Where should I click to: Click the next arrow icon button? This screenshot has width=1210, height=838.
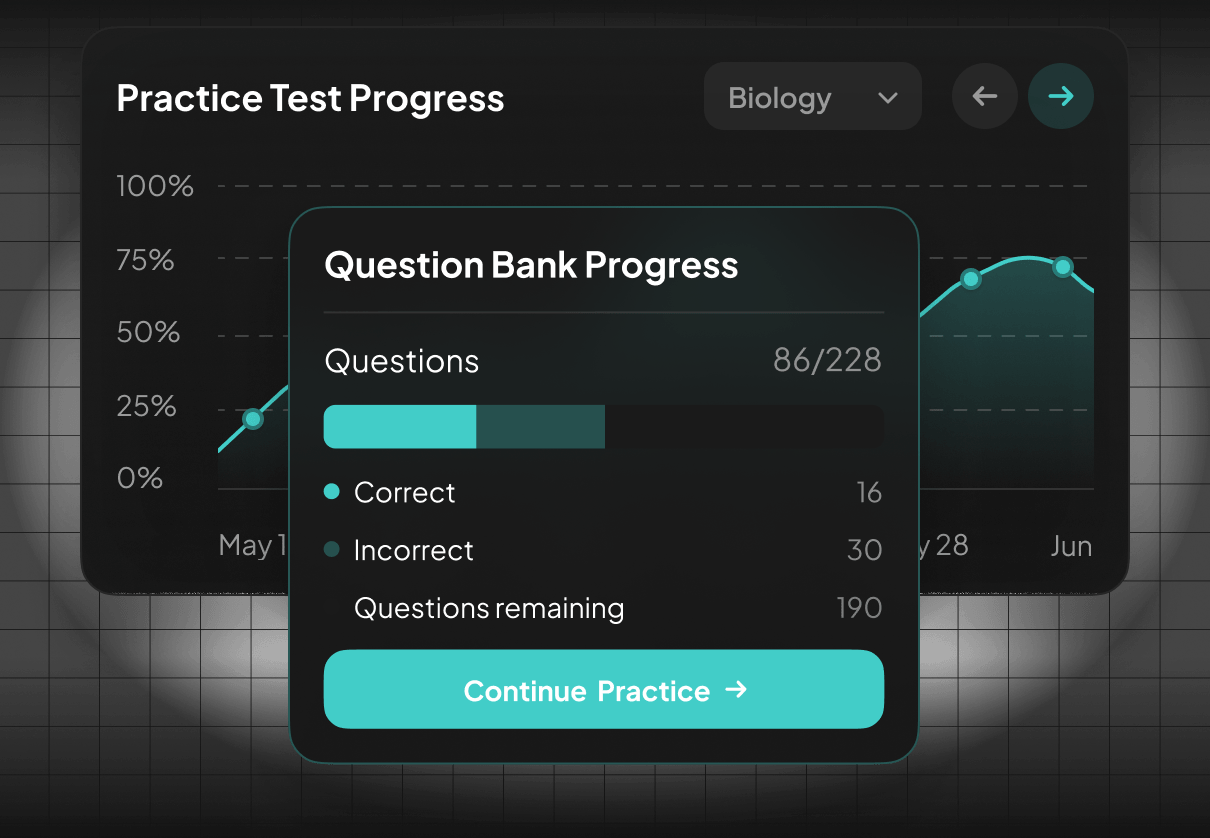[x=1061, y=96]
